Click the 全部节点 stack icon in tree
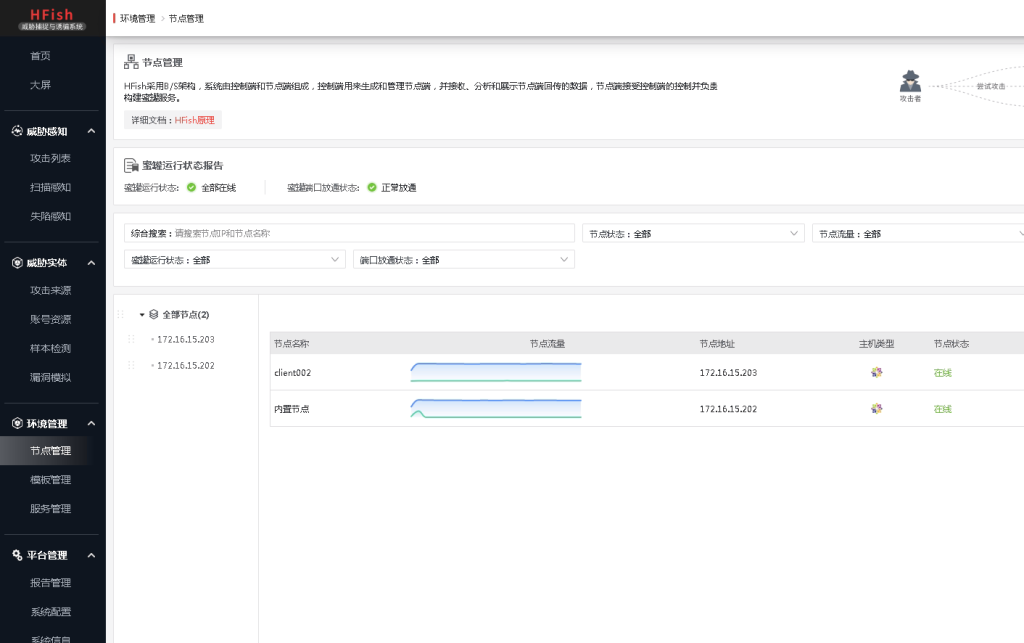The width and height of the screenshot is (1024, 643). click(153, 314)
